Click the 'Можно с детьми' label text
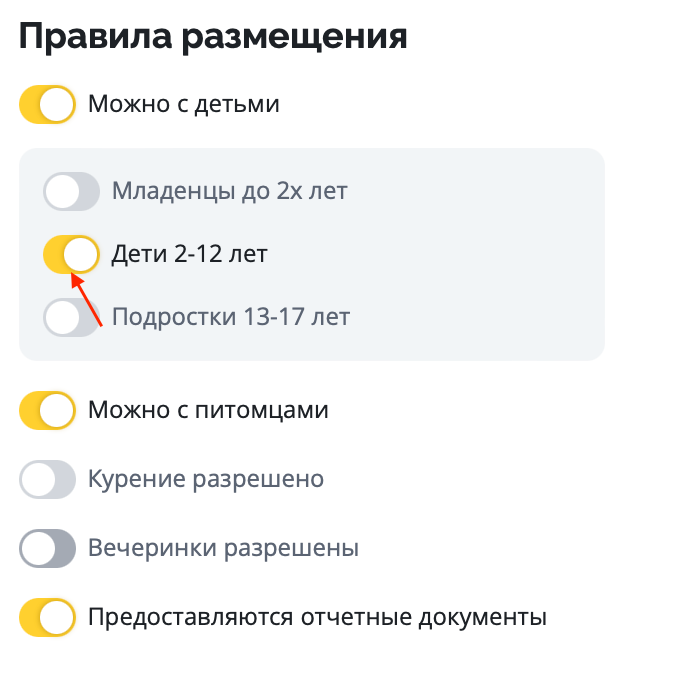Screen dimensions: 678x678 pos(183,105)
